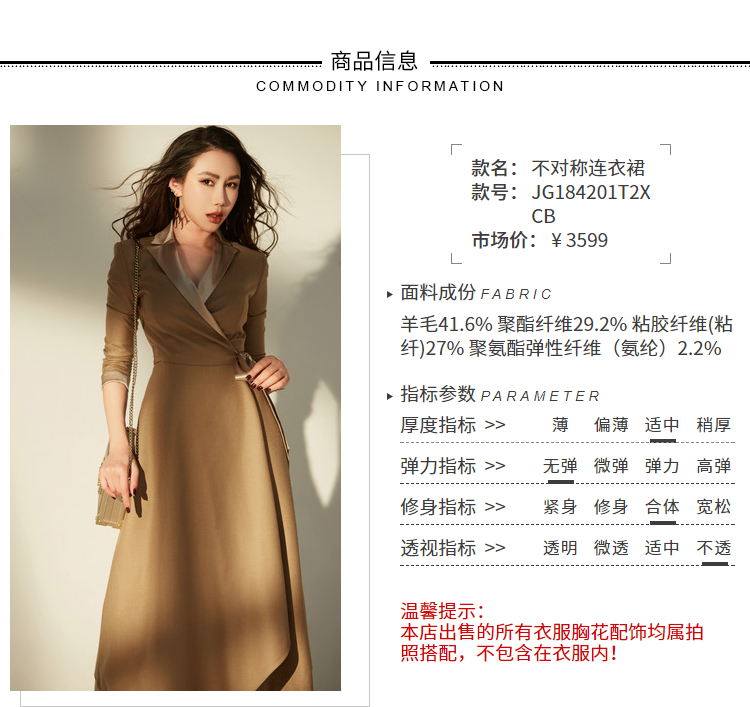The height and width of the screenshot is (707, 750).
Task: Click the triangle bullet beside 指标参数
Action: pos(389,397)
